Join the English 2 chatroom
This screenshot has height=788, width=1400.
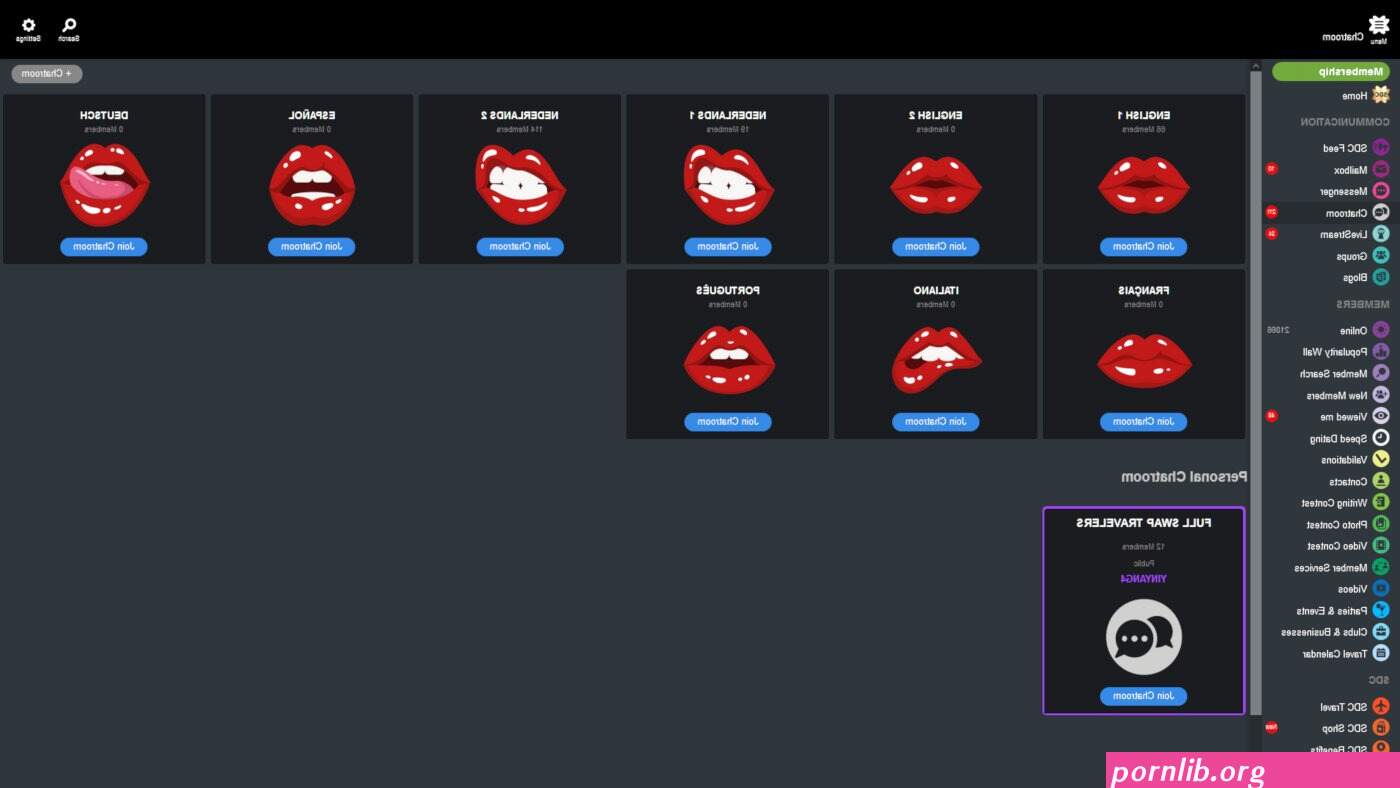(935, 246)
